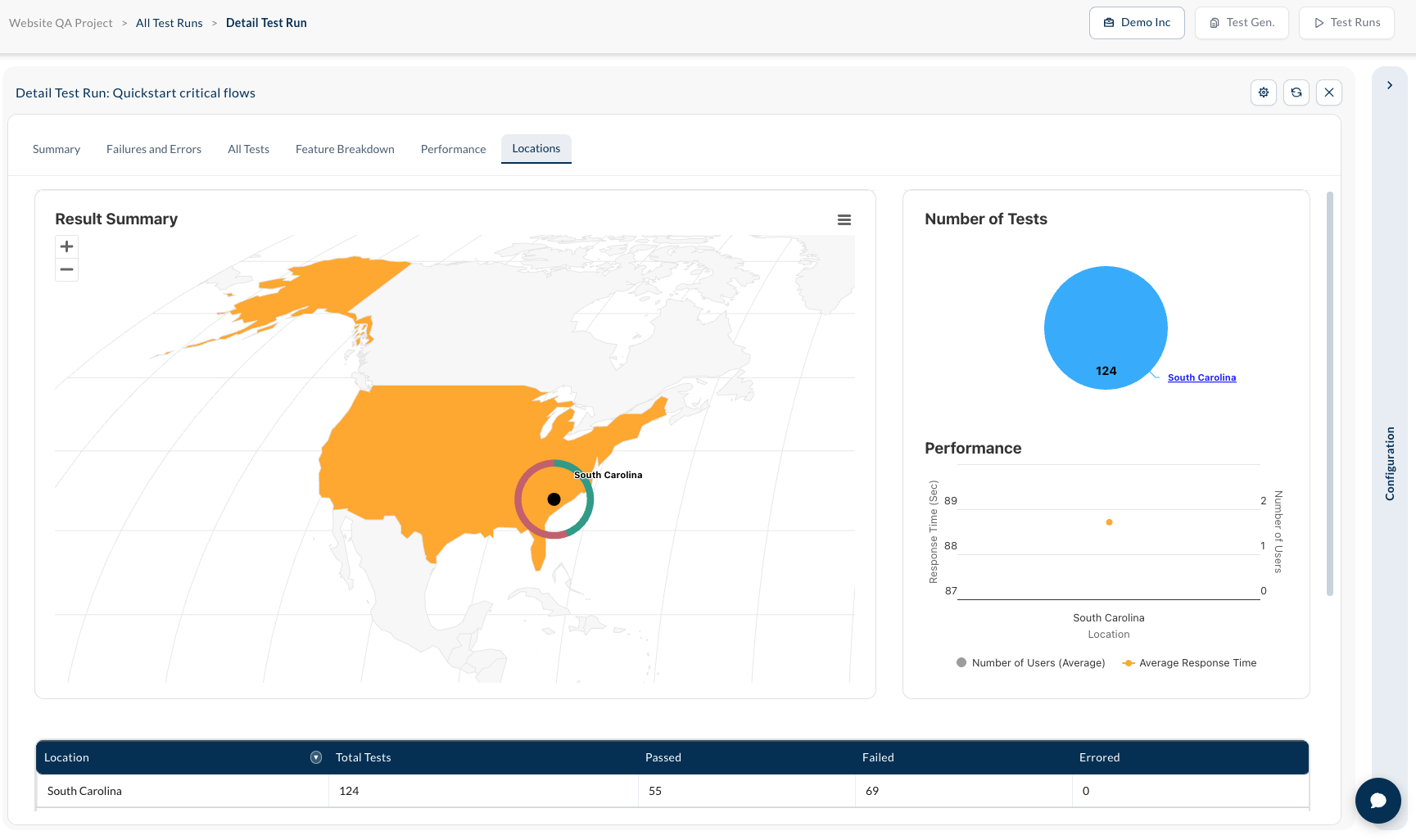The width and height of the screenshot is (1416, 840).
Task: Open Location column filter dropdown
Action: click(x=316, y=757)
